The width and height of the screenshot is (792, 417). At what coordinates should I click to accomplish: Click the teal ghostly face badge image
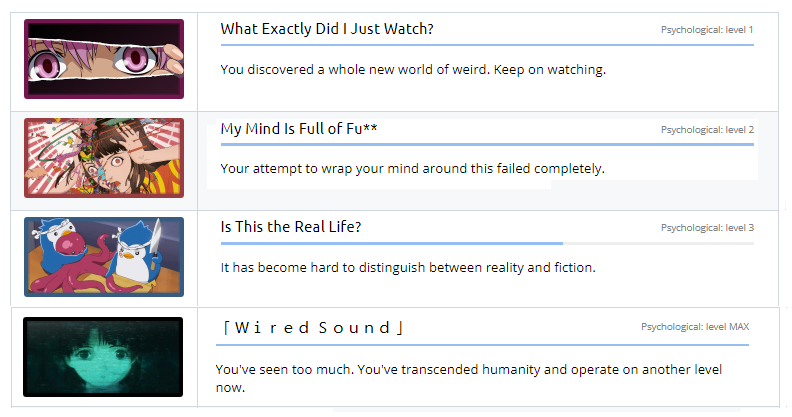[103, 357]
